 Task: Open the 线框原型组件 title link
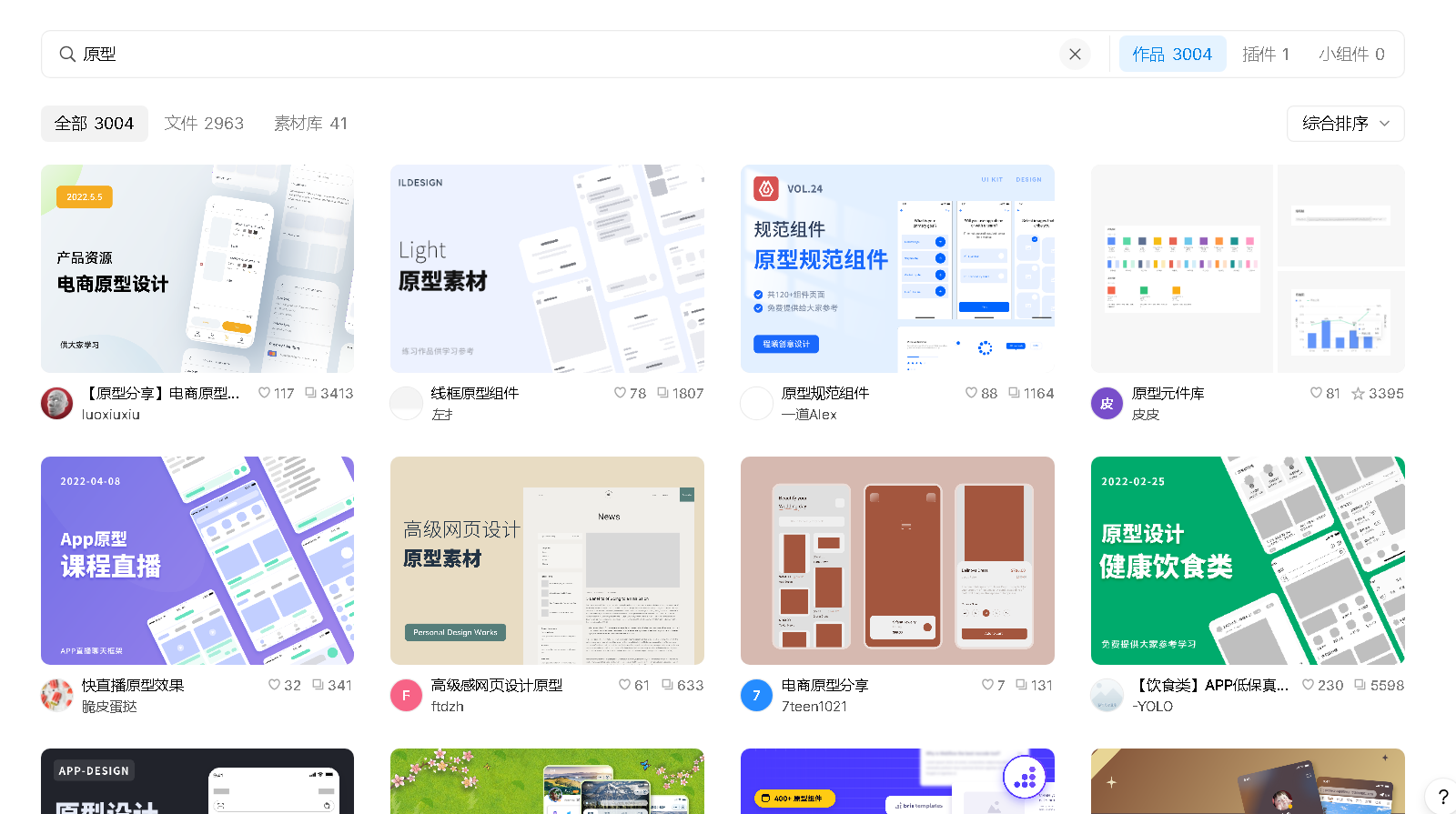(x=475, y=393)
